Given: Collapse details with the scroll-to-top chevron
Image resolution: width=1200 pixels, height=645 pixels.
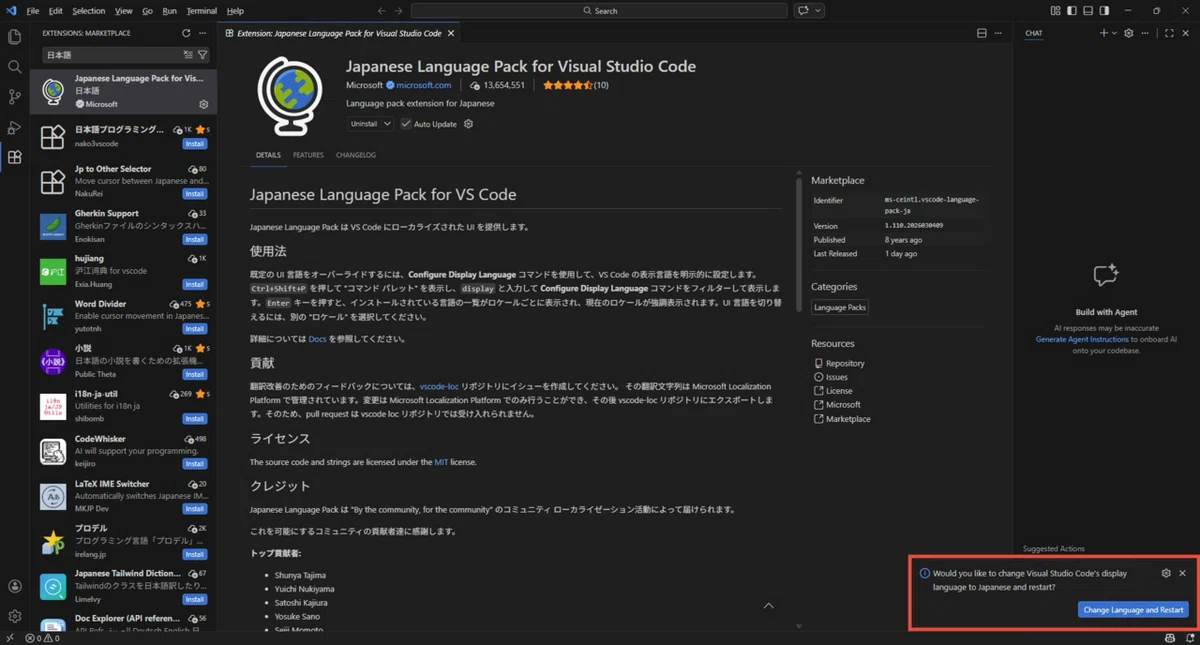Looking at the screenshot, I should pyautogui.click(x=768, y=606).
